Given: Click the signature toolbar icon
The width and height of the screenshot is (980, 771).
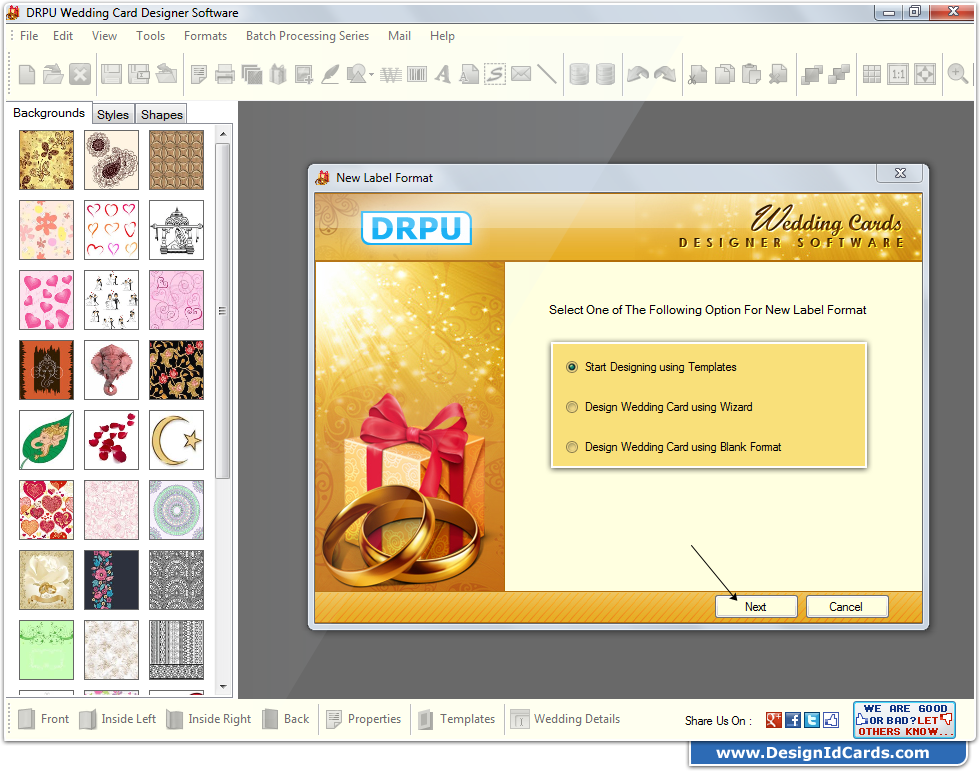Looking at the screenshot, I should click(x=495, y=74).
